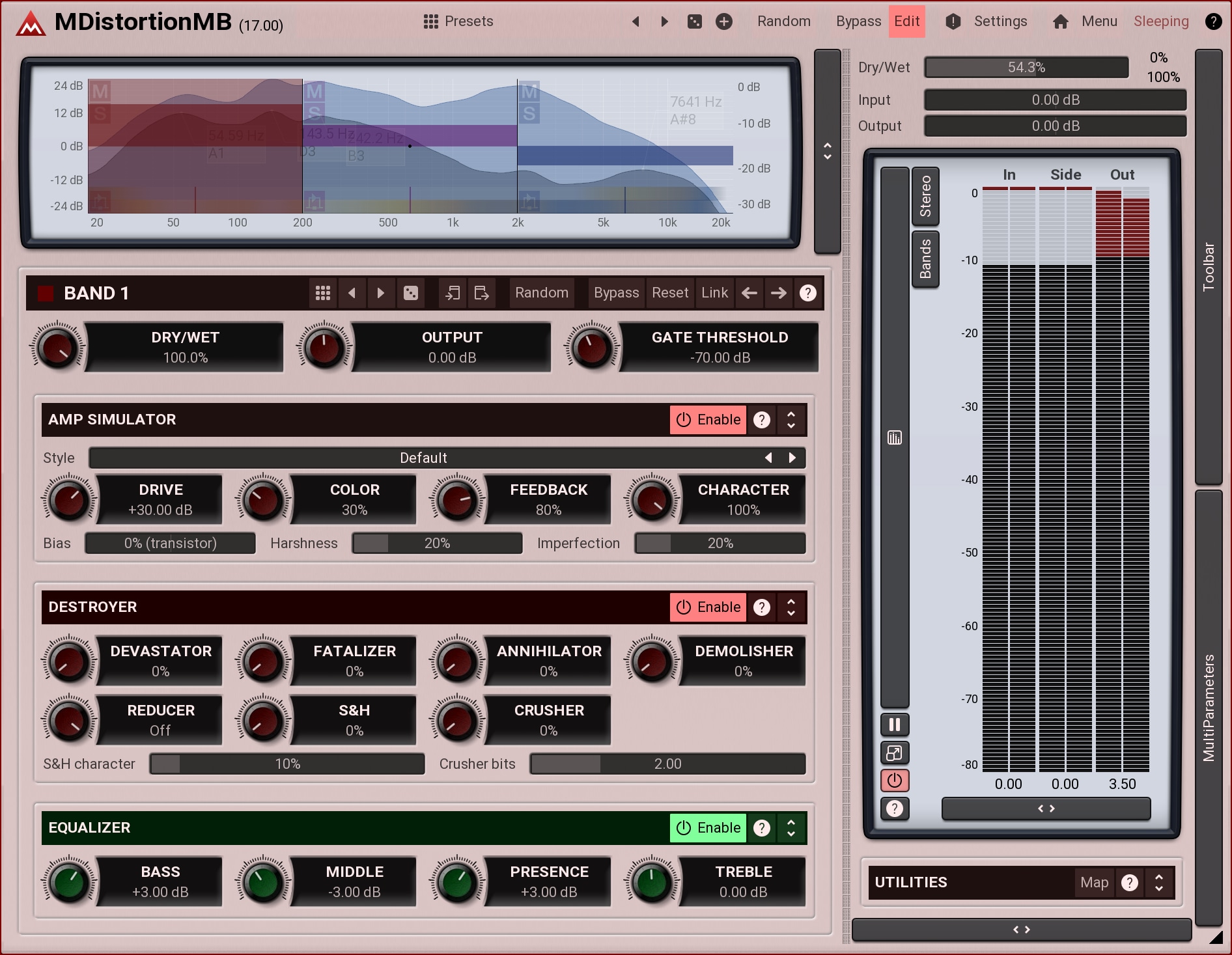Toggle the Destroyer Enable button
This screenshot has width=1232, height=955.
(x=708, y=607)
